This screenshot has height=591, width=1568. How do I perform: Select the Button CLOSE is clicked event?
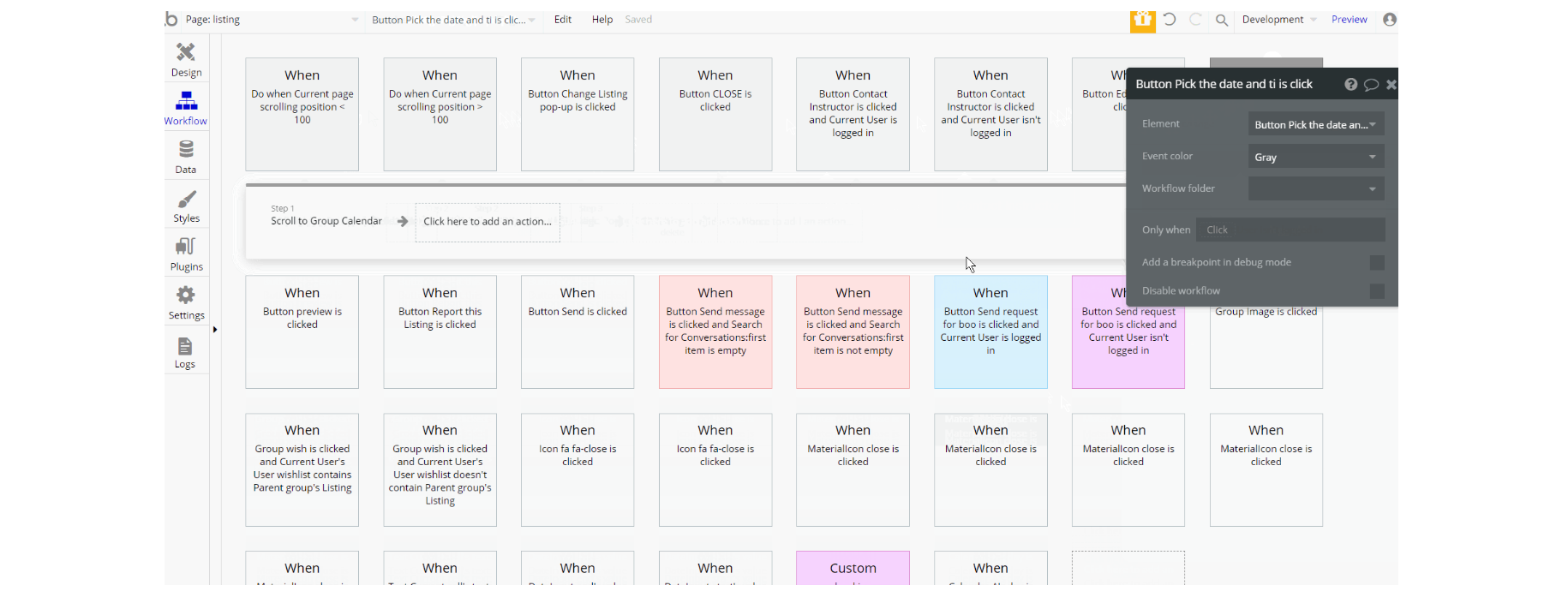(x=715, y=114)
